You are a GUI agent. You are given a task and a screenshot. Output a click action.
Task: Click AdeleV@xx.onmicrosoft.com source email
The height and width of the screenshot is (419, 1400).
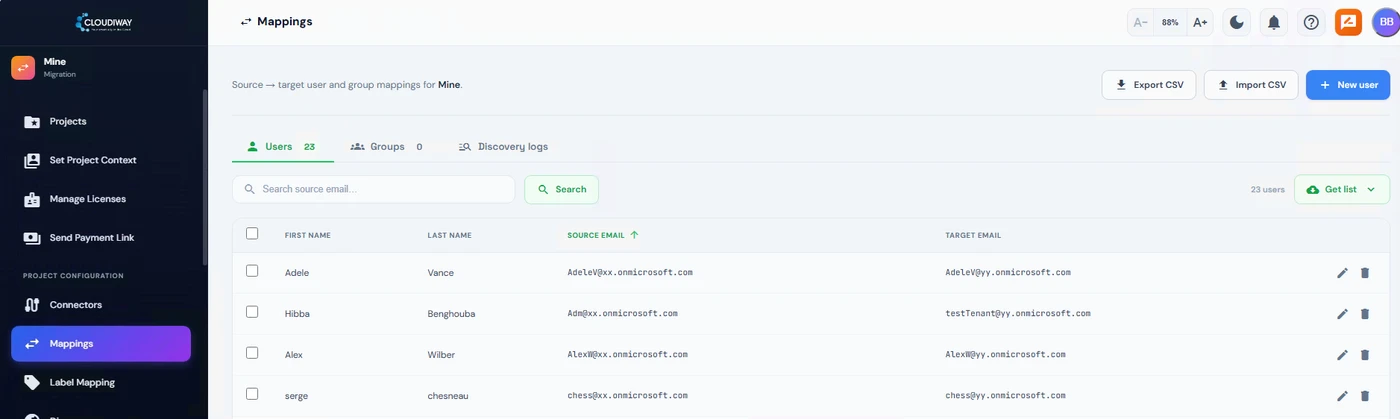(630, 272)
